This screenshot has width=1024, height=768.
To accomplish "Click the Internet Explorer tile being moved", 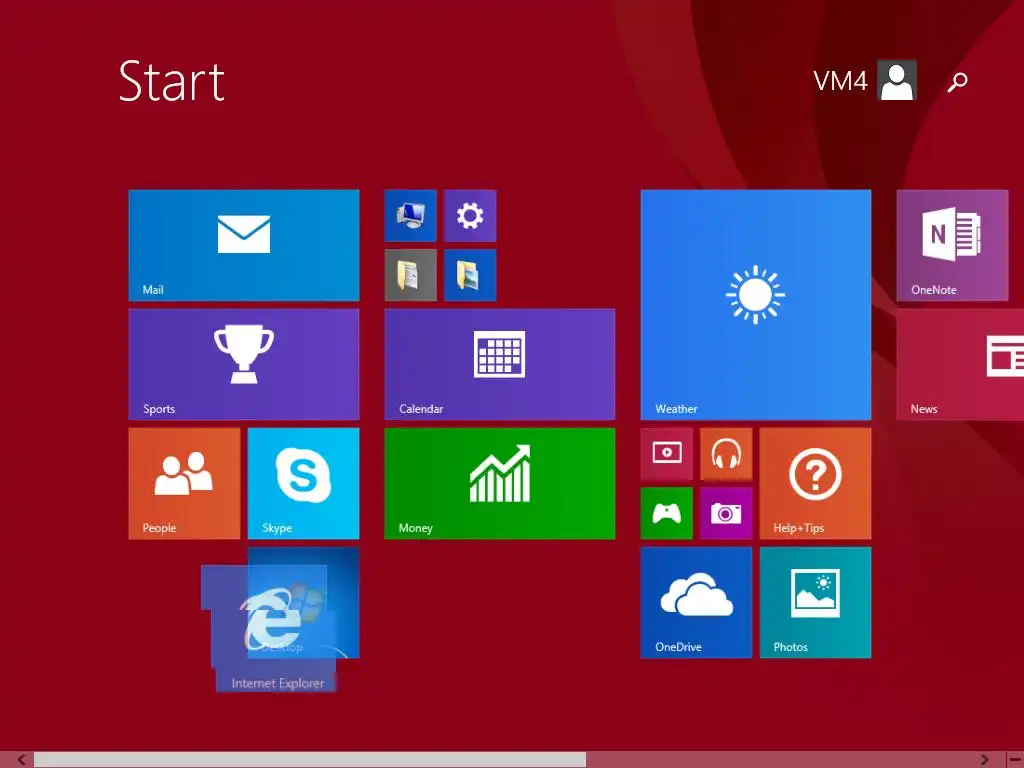I will [271, 628].
